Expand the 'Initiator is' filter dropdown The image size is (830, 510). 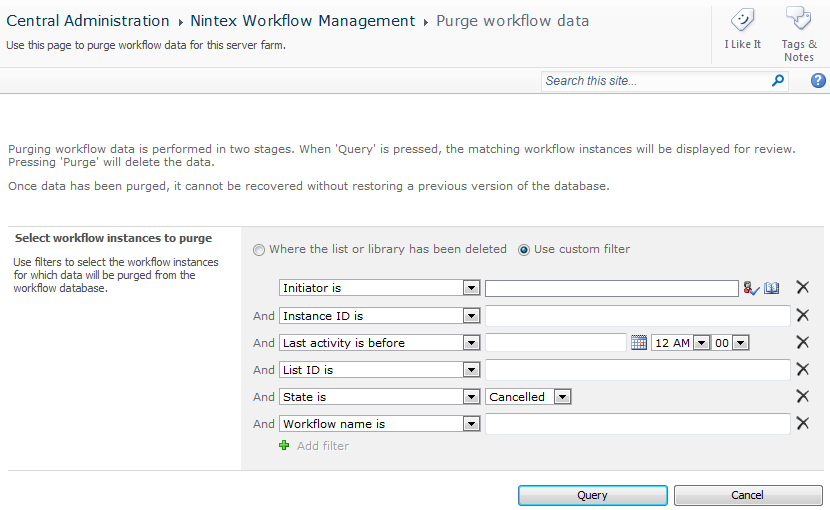click(471, 288)
